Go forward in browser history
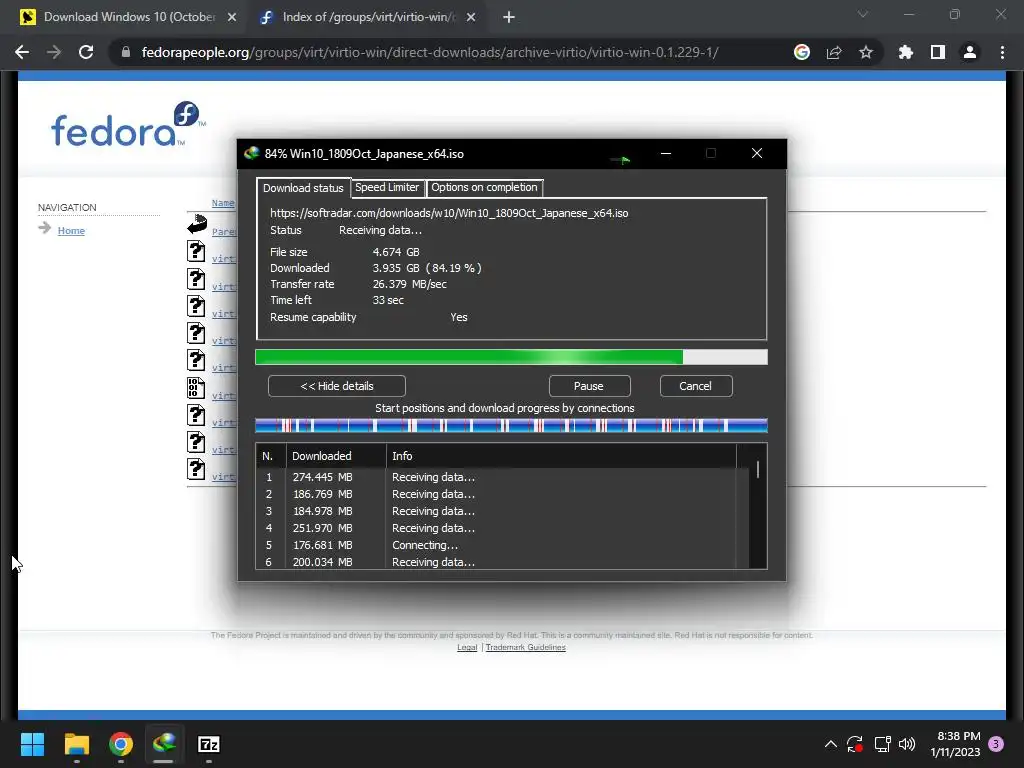 click(54, 52)
